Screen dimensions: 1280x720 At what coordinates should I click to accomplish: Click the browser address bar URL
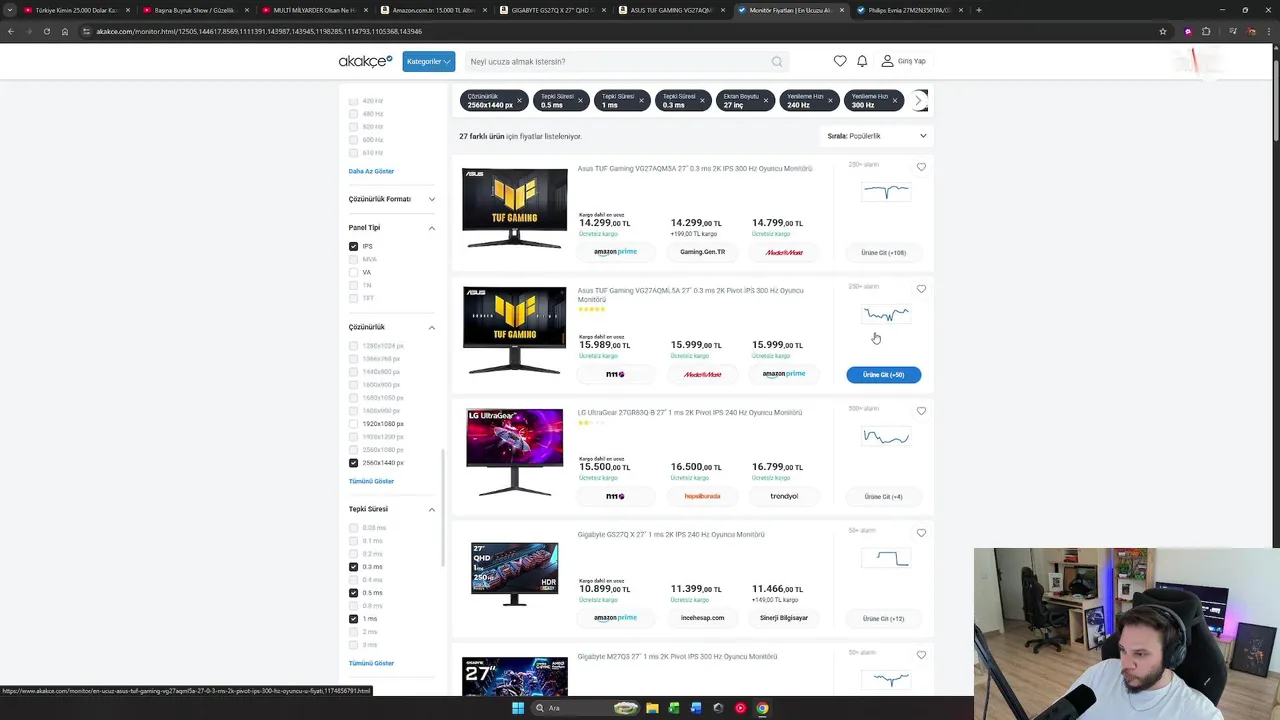tap(259, 31)
